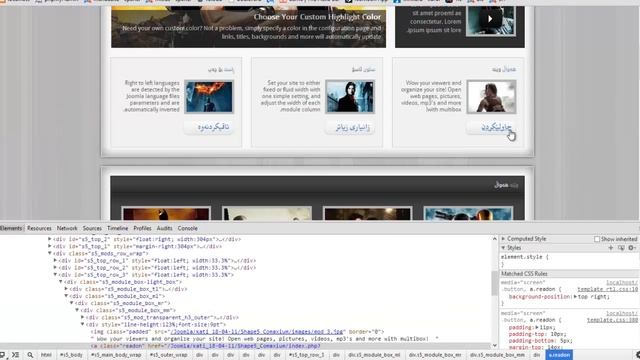
Task: Click the scroll-down arrow of the Elements panel
Action: [x=494, y=346]
